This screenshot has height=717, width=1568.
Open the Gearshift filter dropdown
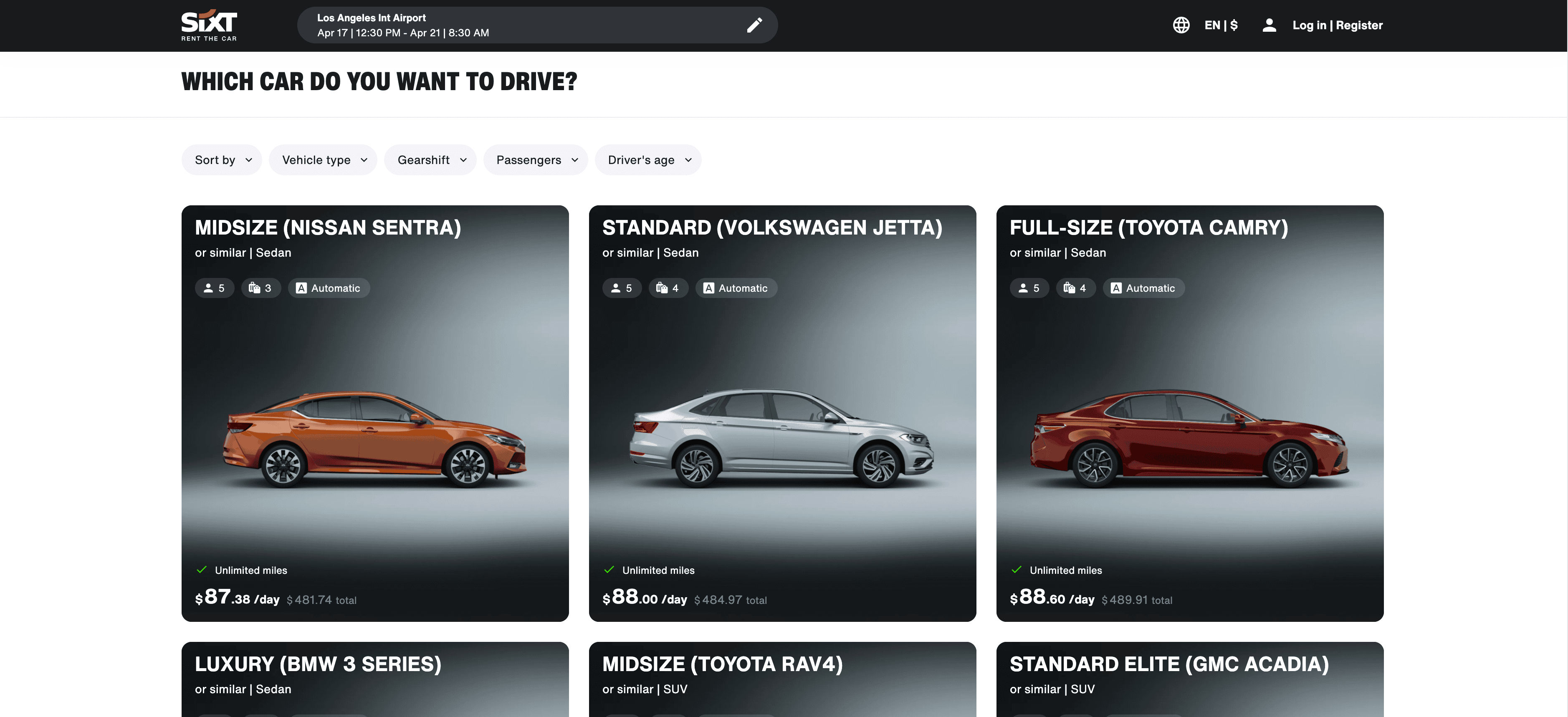tap(430, 160)
